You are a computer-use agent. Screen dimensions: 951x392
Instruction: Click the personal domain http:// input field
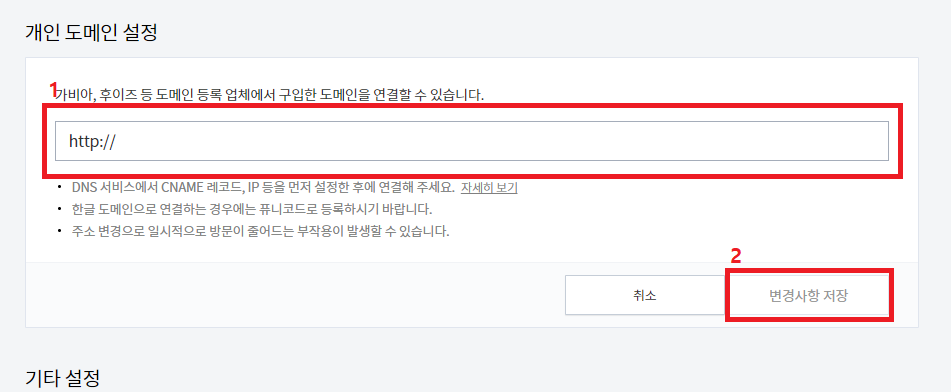coord(472,141)
